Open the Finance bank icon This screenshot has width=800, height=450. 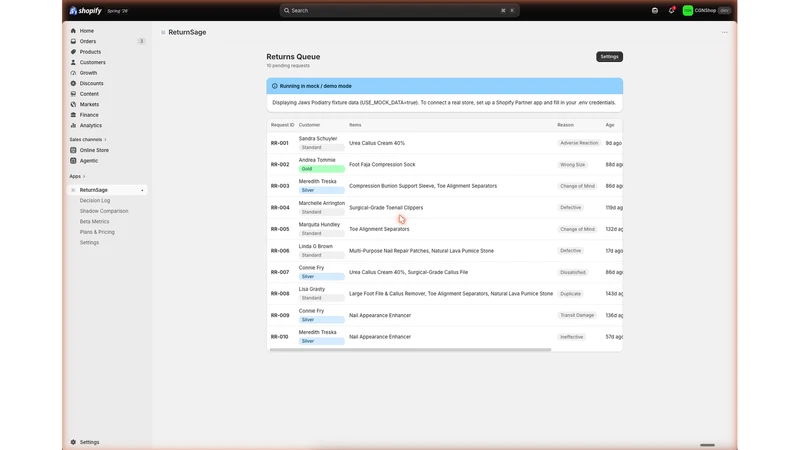[73, 115]
